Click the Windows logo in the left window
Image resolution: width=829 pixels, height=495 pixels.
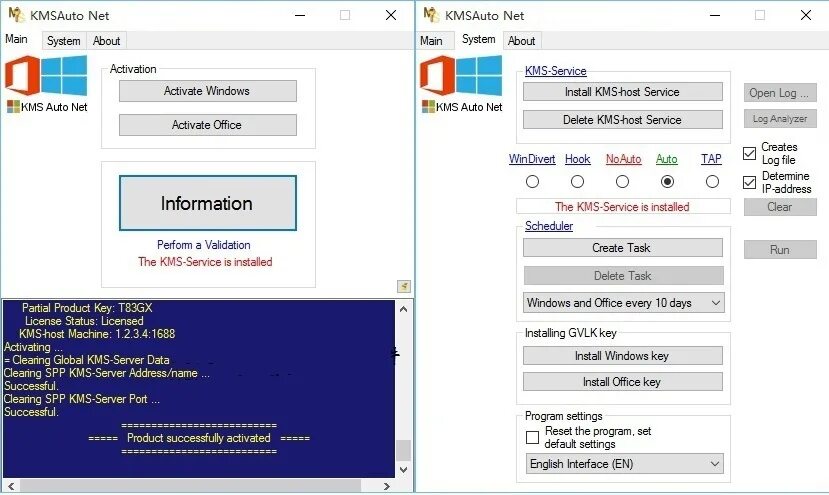pos(64,76)
